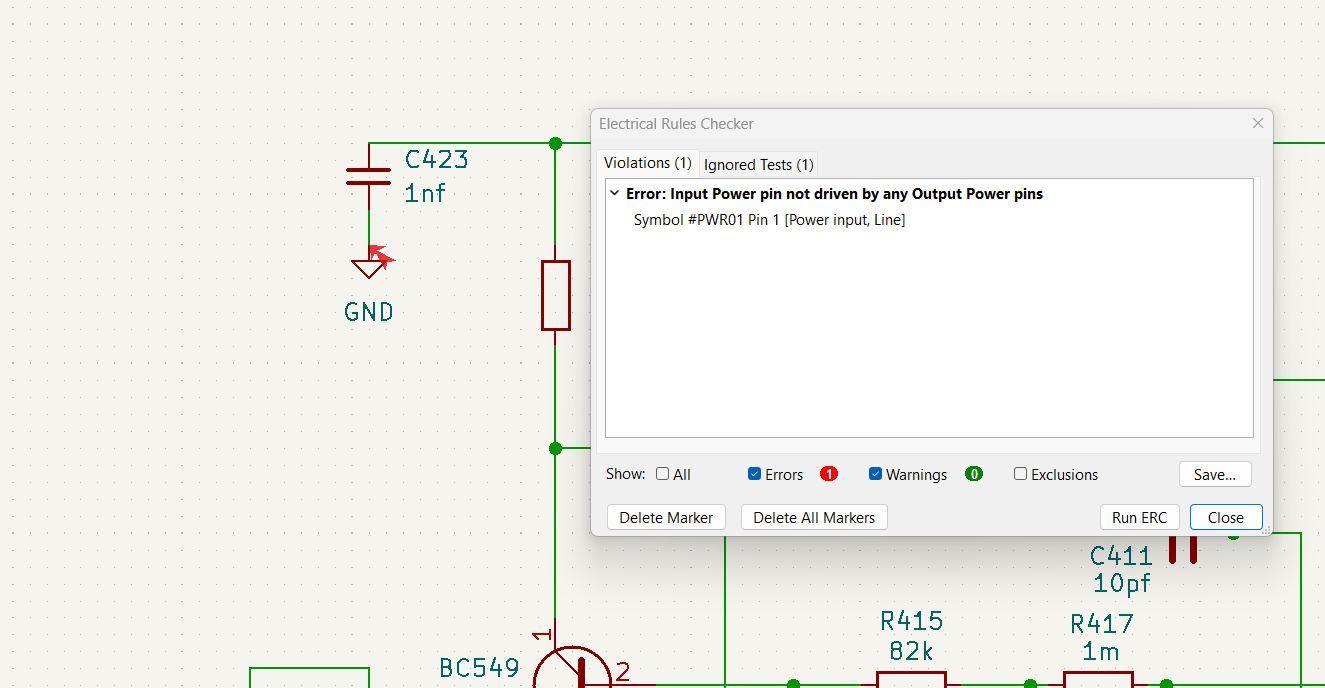Viewport: 1325px width, 688px height.
Task: Select the R417 resistor symbol
Action: [1098, 680]
